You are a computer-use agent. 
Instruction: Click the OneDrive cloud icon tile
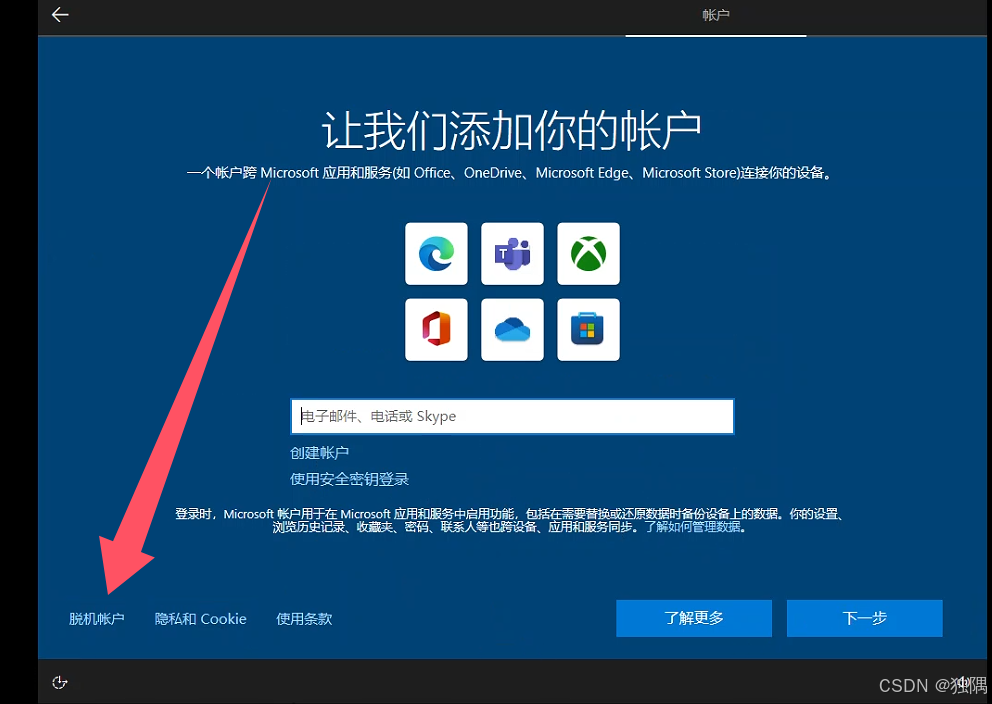click(512, 330)
